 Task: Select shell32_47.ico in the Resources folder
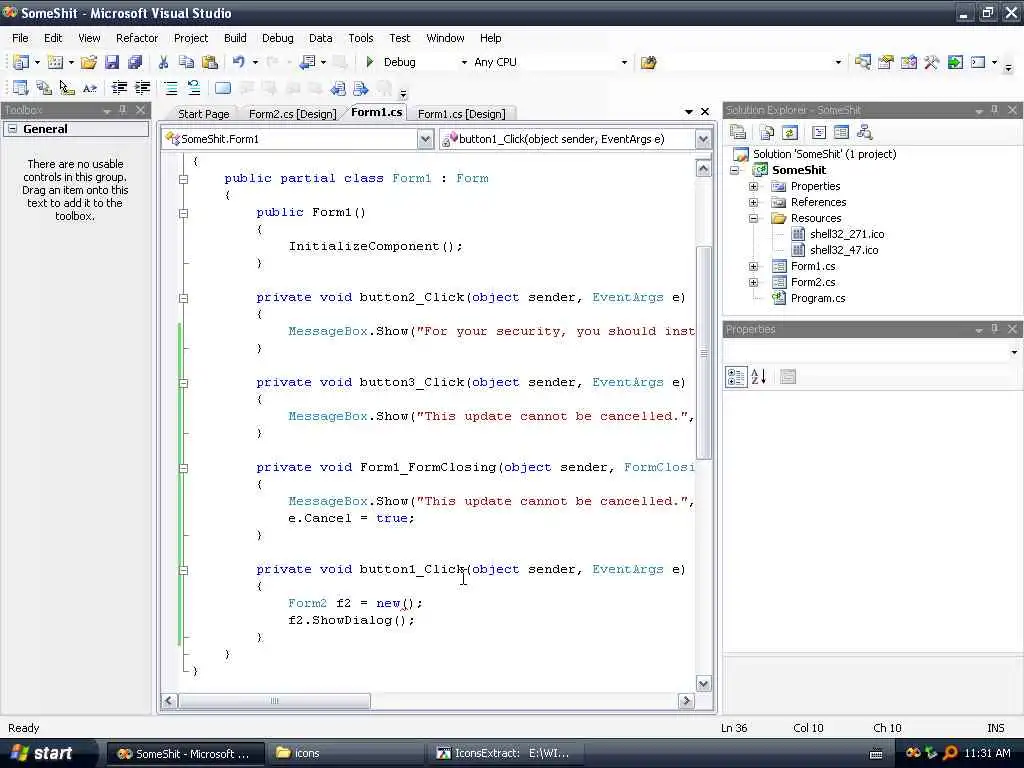coord(844,250)
